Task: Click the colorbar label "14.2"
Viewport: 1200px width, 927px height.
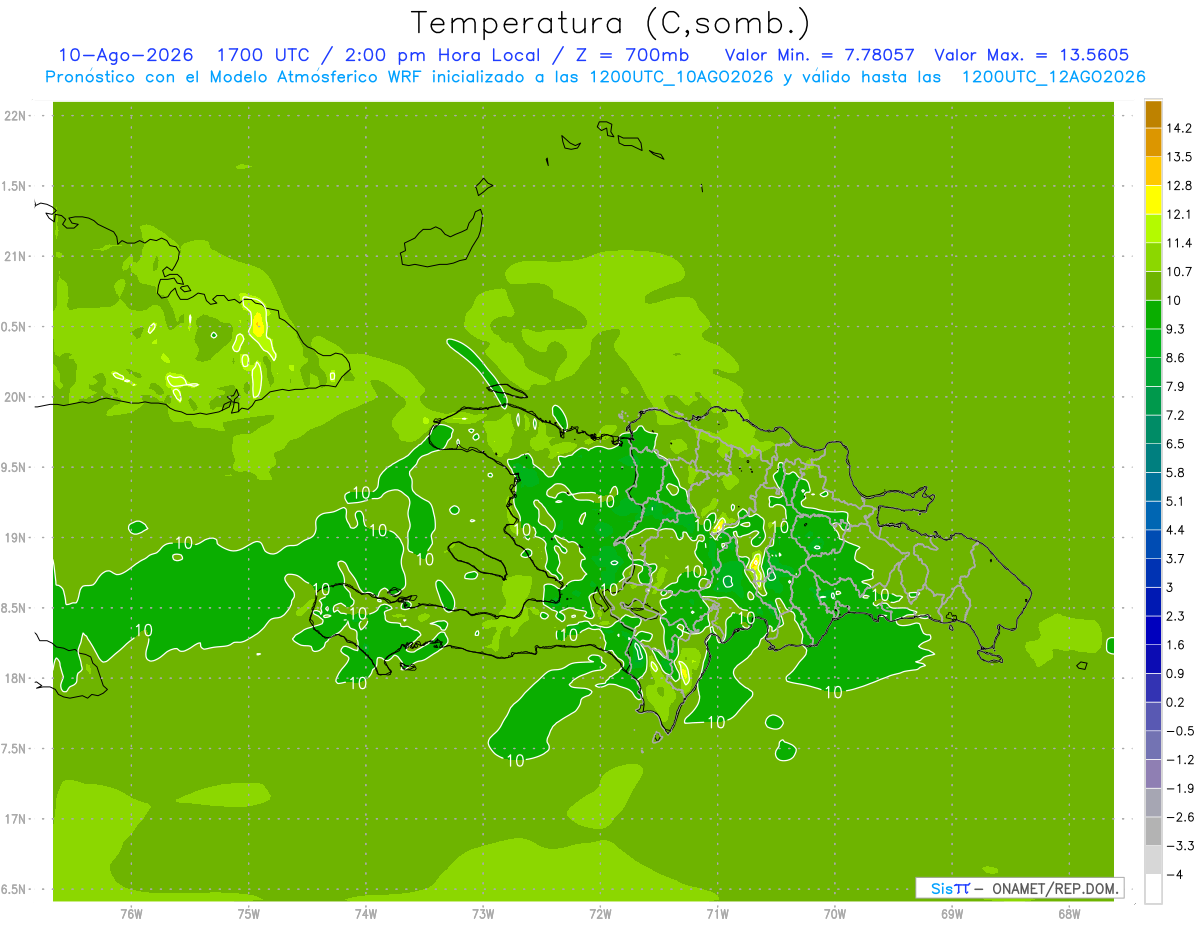Action: coord(1180,128)
